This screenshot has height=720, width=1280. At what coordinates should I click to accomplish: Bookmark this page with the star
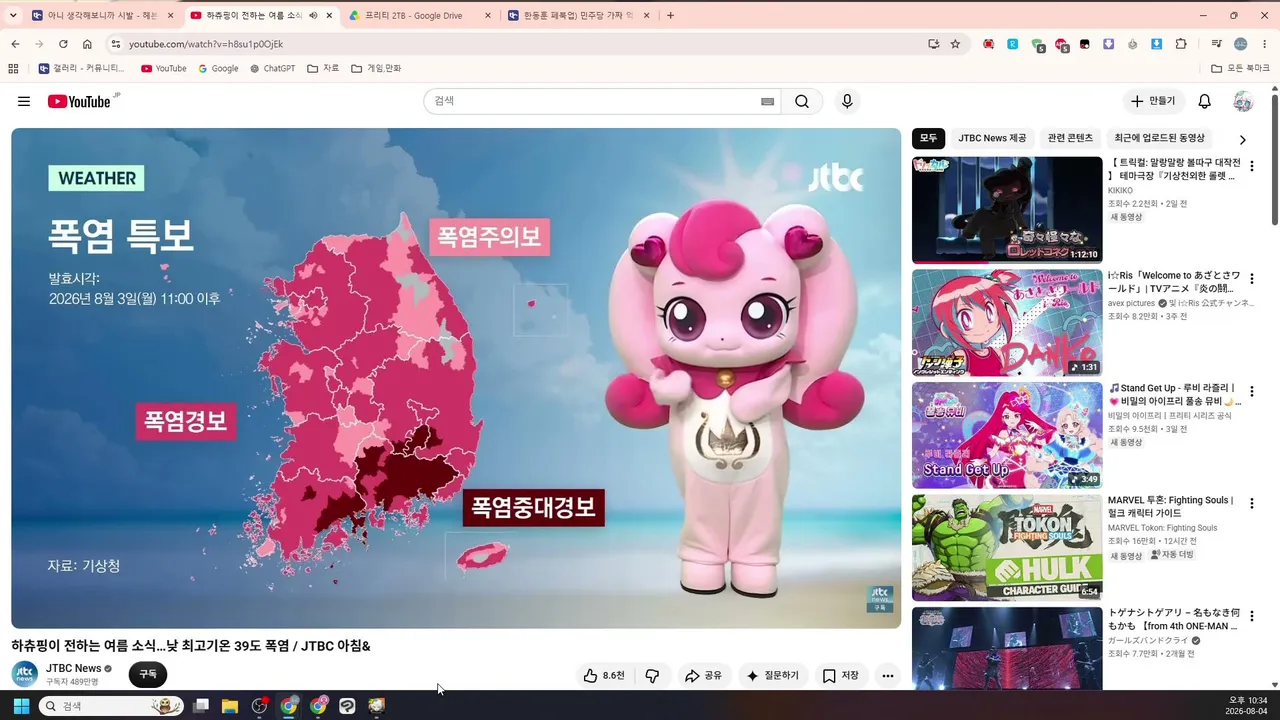click(x=955, y=44)
